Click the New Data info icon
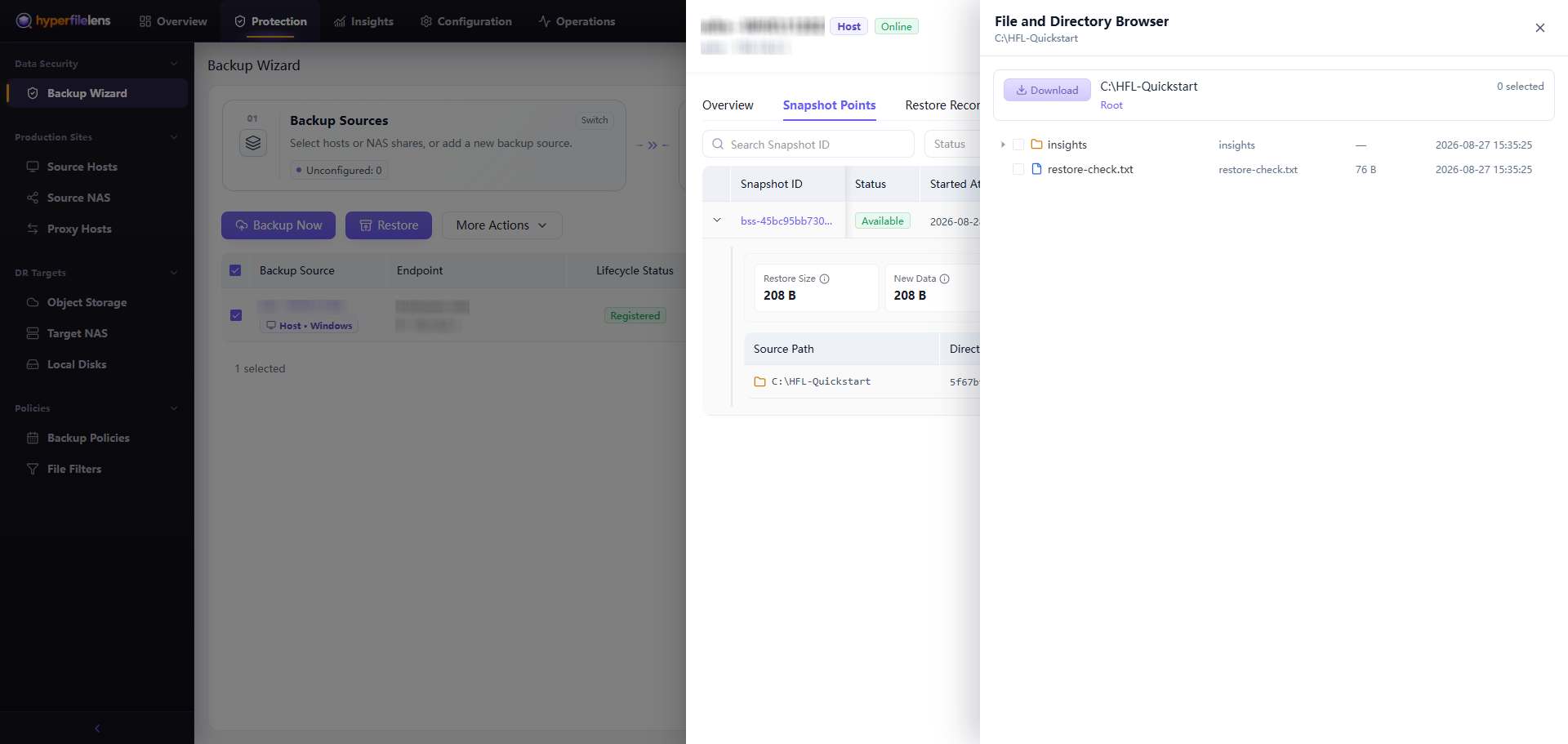 pyautogui.click(x=945, y=278)
